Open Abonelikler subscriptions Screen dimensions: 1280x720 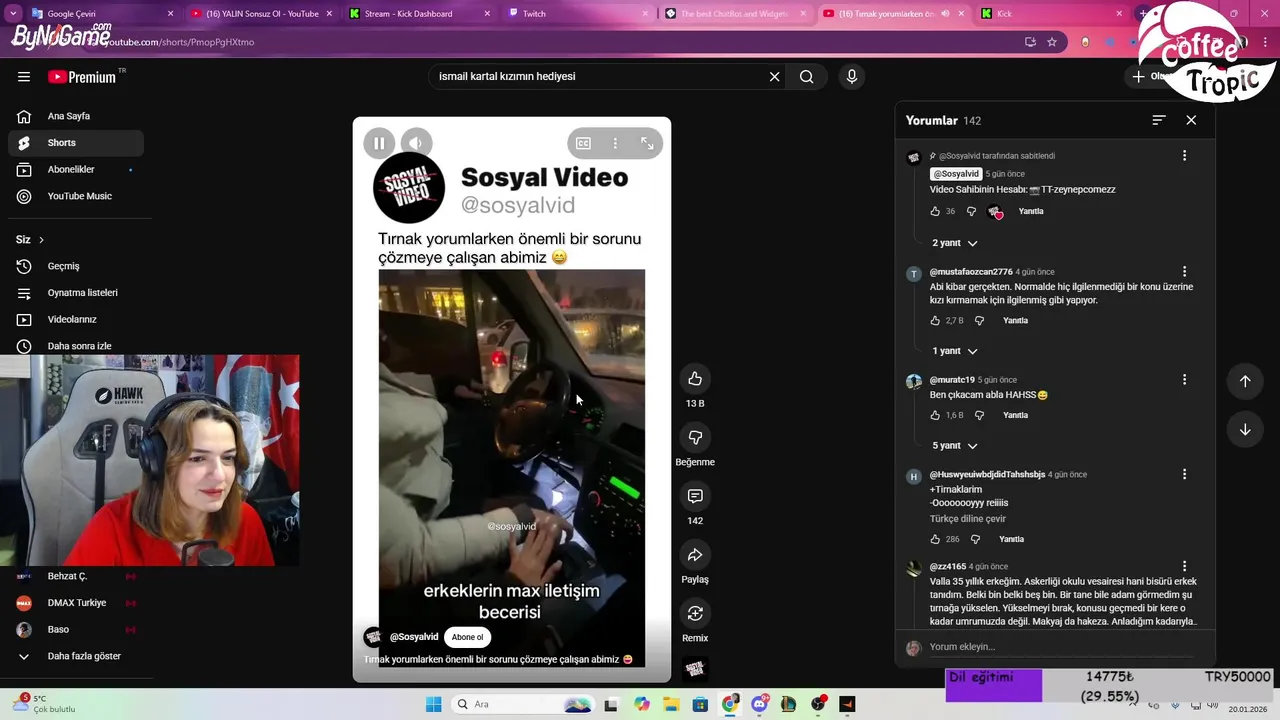coord(76,170)
